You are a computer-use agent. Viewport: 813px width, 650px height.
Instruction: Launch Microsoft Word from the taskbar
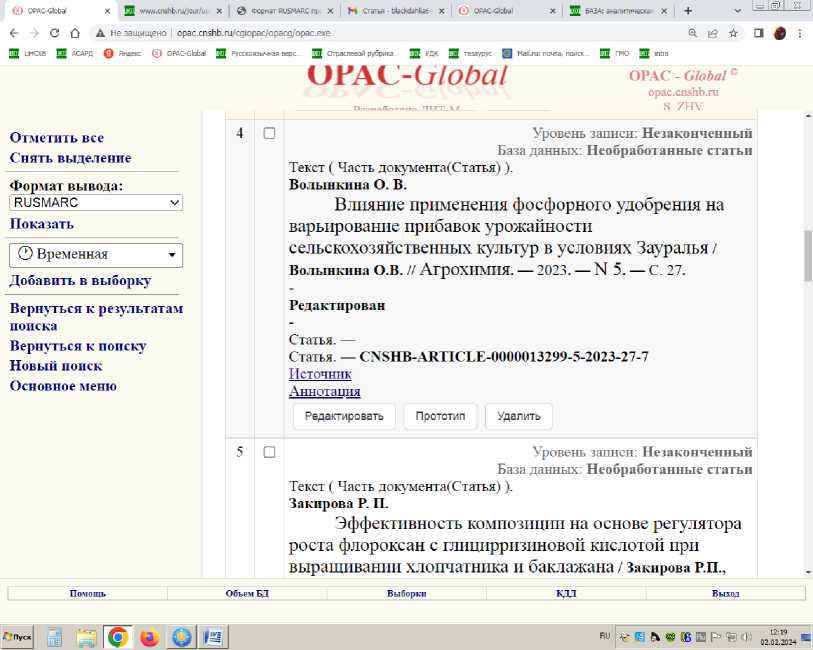213,637
